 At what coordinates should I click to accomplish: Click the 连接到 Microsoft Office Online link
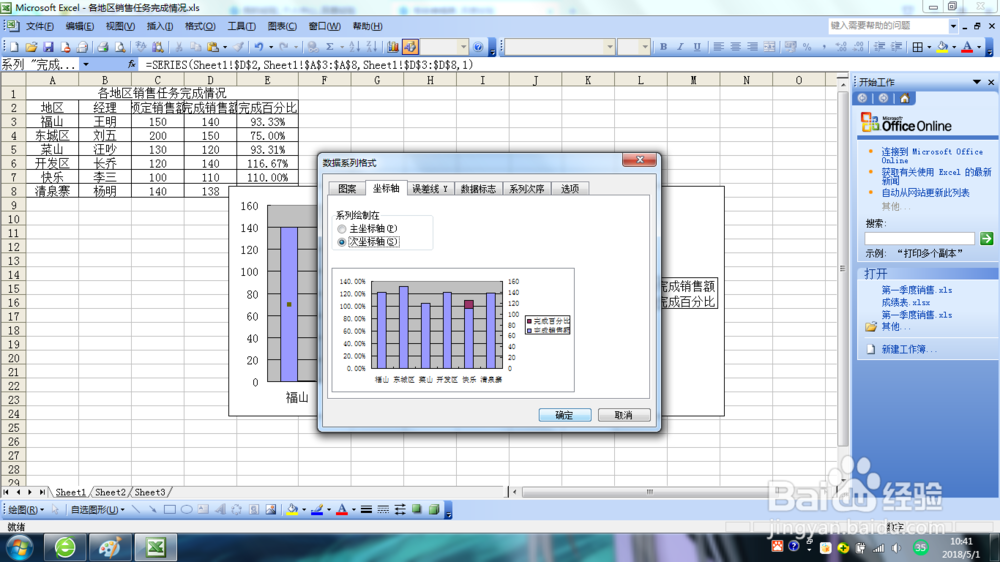click(x=932, y=156)
